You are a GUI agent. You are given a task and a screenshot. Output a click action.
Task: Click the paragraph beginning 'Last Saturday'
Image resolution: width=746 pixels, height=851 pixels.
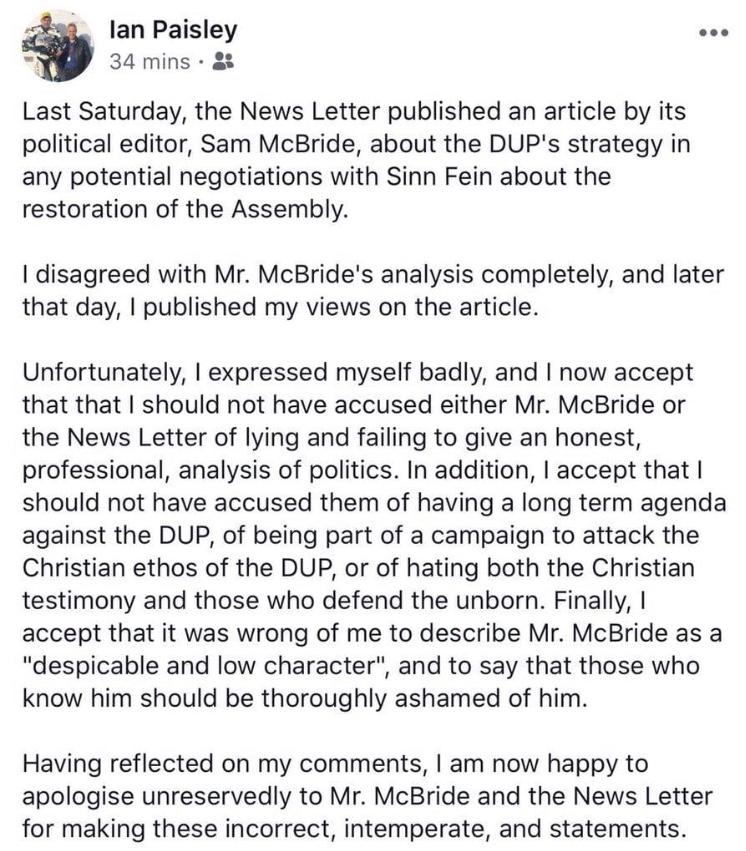click(356, 160)
